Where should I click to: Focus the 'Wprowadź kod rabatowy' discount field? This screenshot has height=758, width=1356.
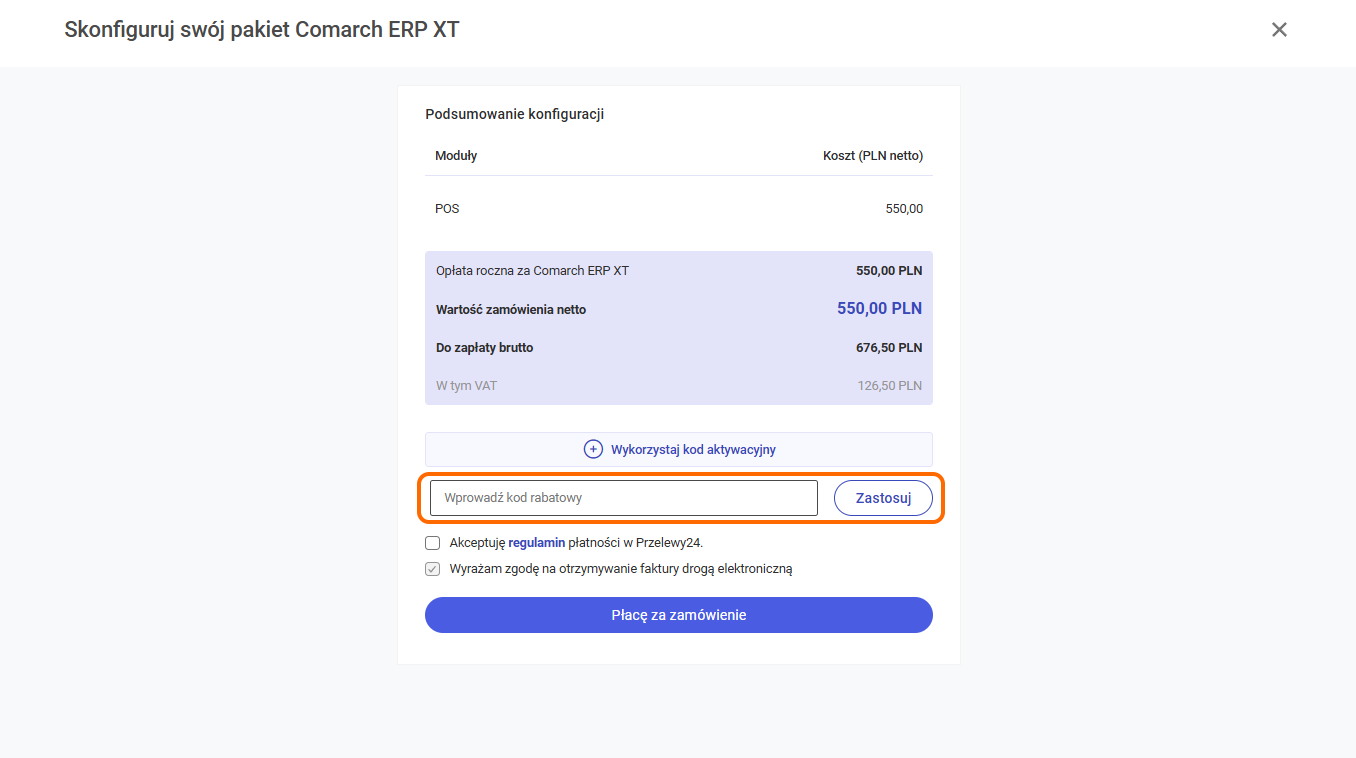tap(623, 498)
